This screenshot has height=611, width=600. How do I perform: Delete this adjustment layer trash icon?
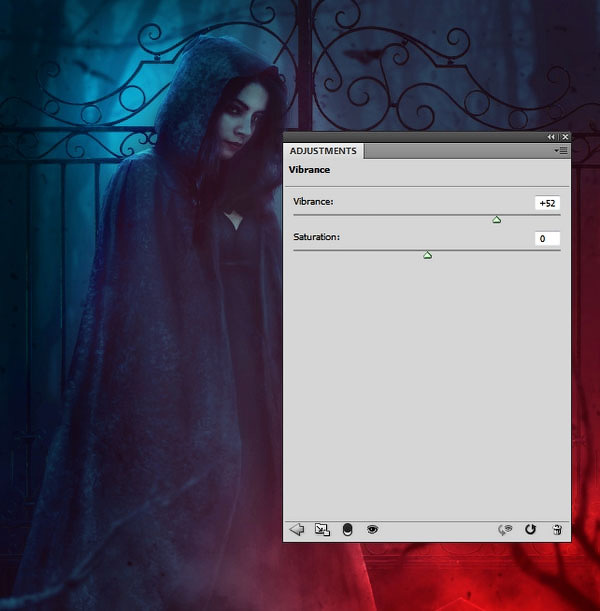point(558,530)
